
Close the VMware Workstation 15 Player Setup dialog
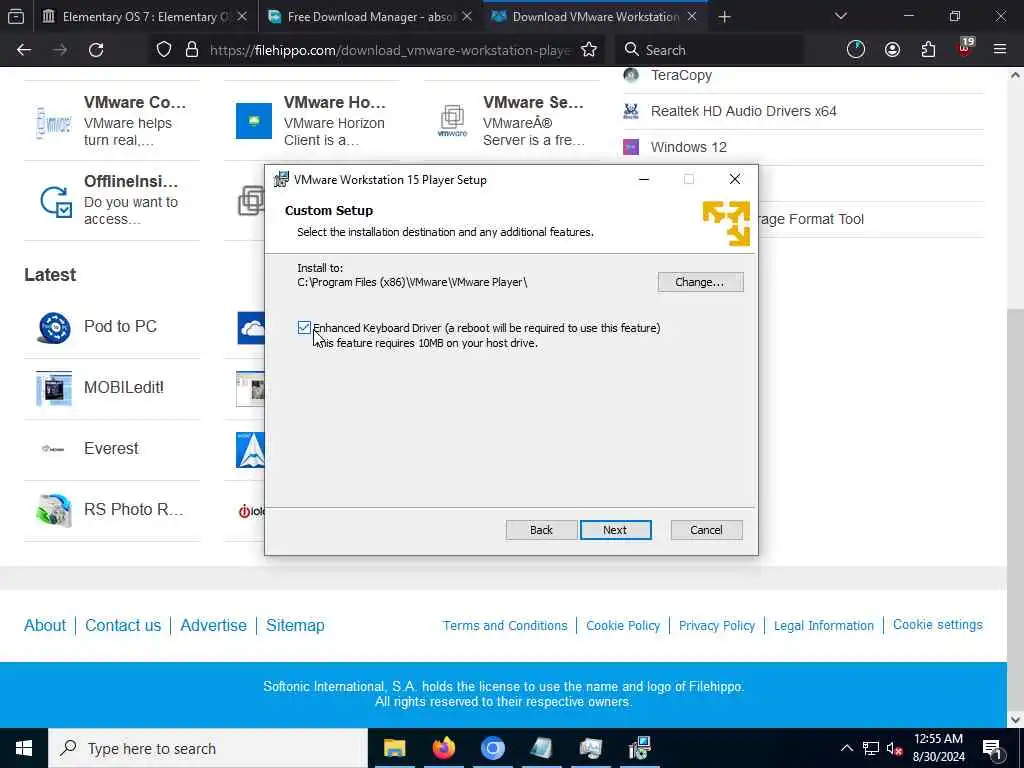[x=735, y=180]
